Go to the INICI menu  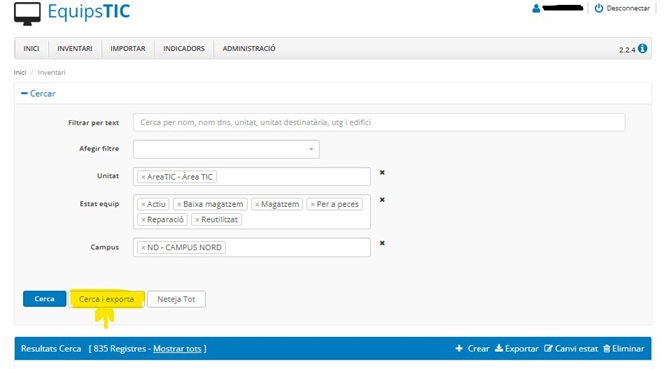coord(31,48)
